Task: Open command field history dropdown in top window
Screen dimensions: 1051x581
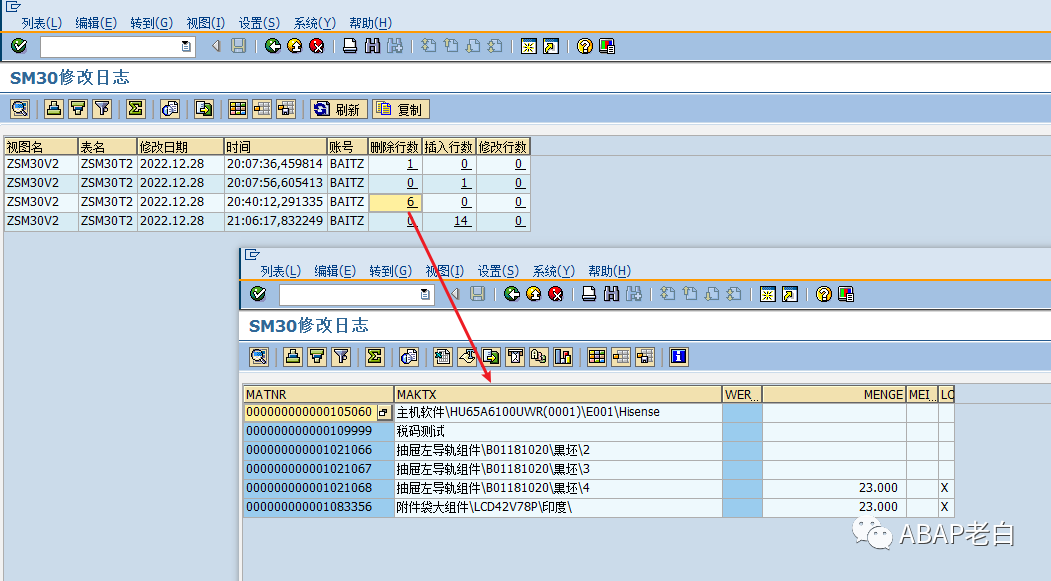Action: point(186,46)
